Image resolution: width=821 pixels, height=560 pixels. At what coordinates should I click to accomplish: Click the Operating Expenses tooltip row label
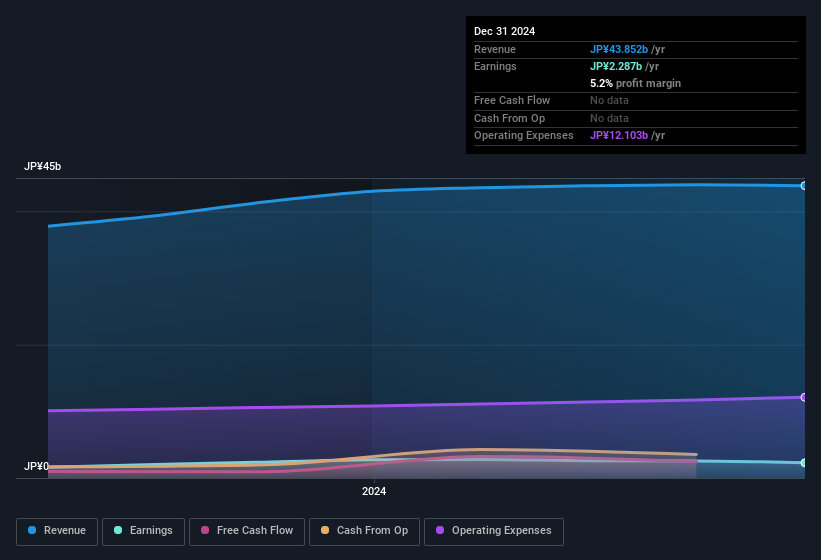tap(524, 136)
